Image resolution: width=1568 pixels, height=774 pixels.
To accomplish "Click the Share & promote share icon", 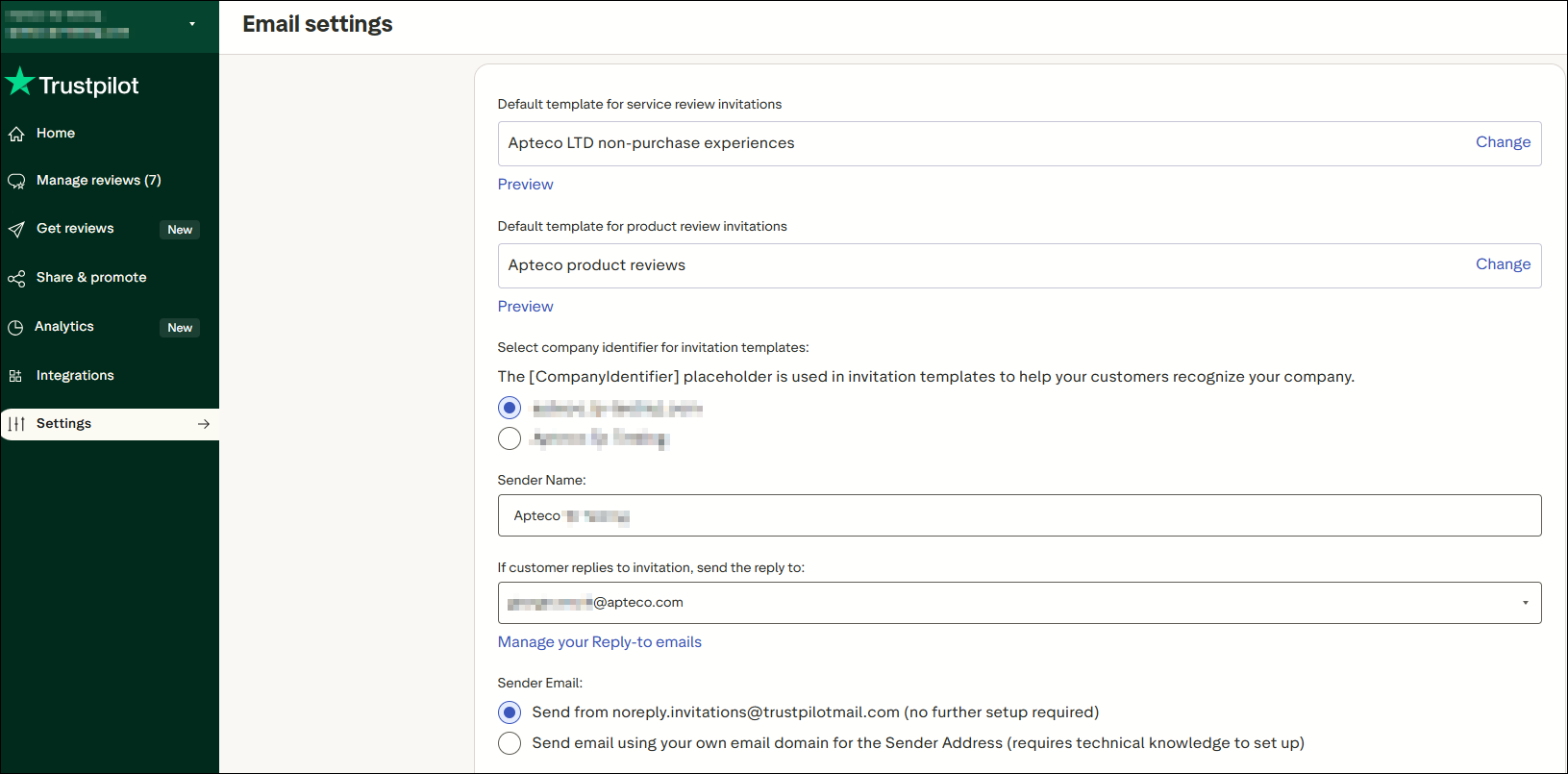I will coord(16,278).
